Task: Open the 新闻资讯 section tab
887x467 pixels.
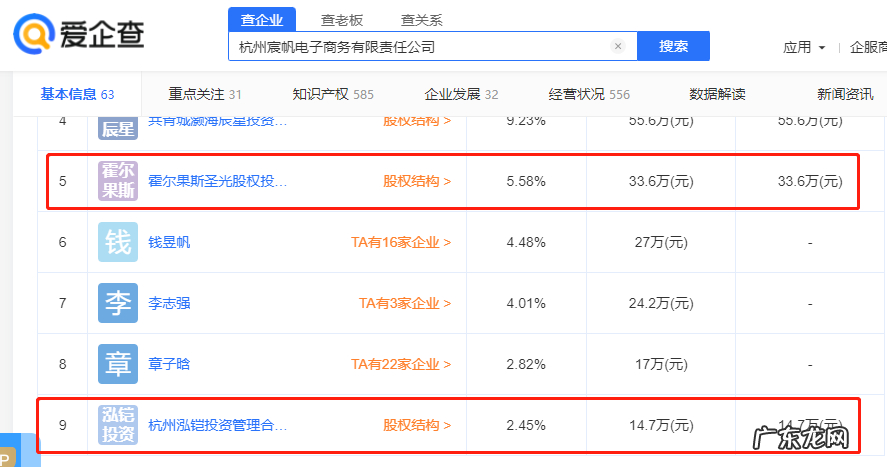Action: click(x=845, y=94)
